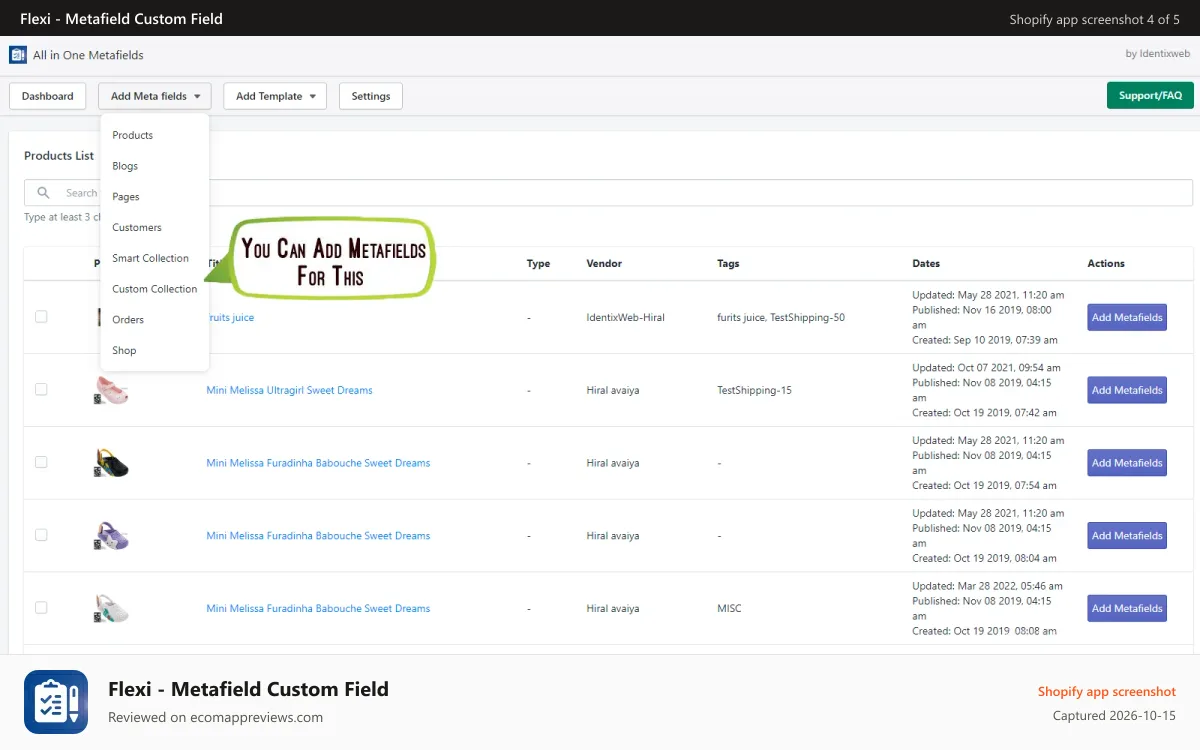Viewport: 1200px width, 750px height.
Task: Click the furits juice, TestShipping-50 tags
Action: click(x=781, y=317)
